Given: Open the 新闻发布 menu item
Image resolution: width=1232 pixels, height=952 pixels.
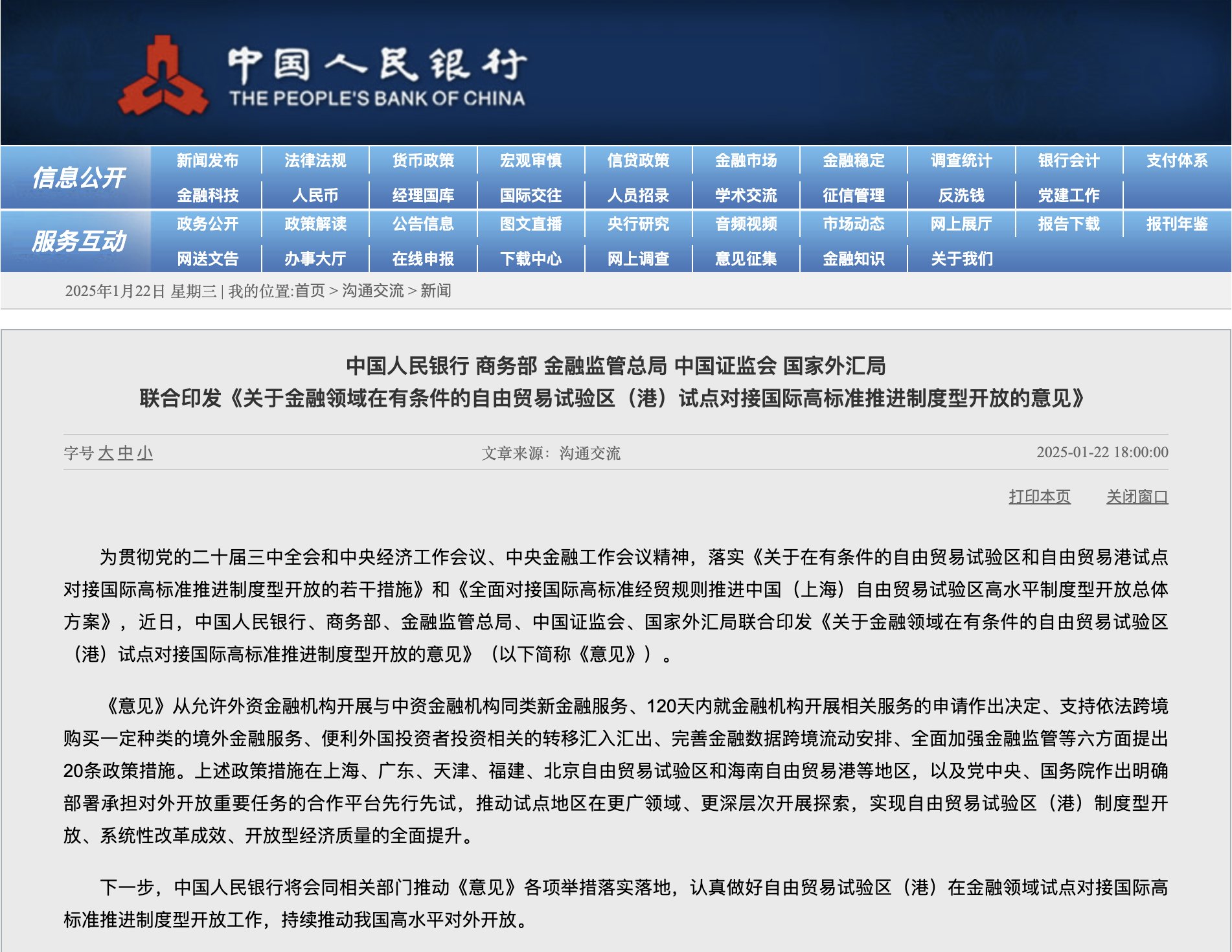Looking at the screenshot, I should tap(207, 161).
